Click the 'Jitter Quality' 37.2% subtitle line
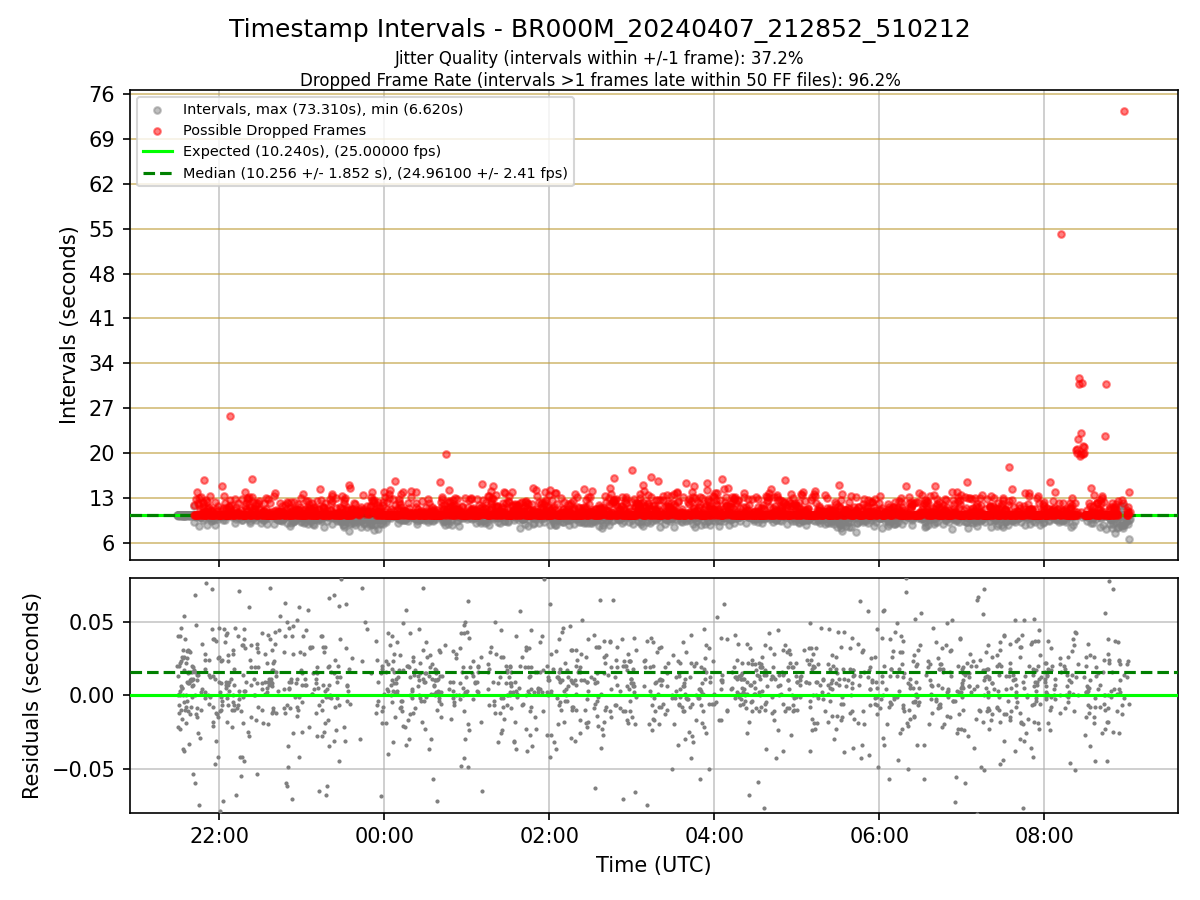The image size is (1200, 900). pyautogui.click(x=599, y=58)
